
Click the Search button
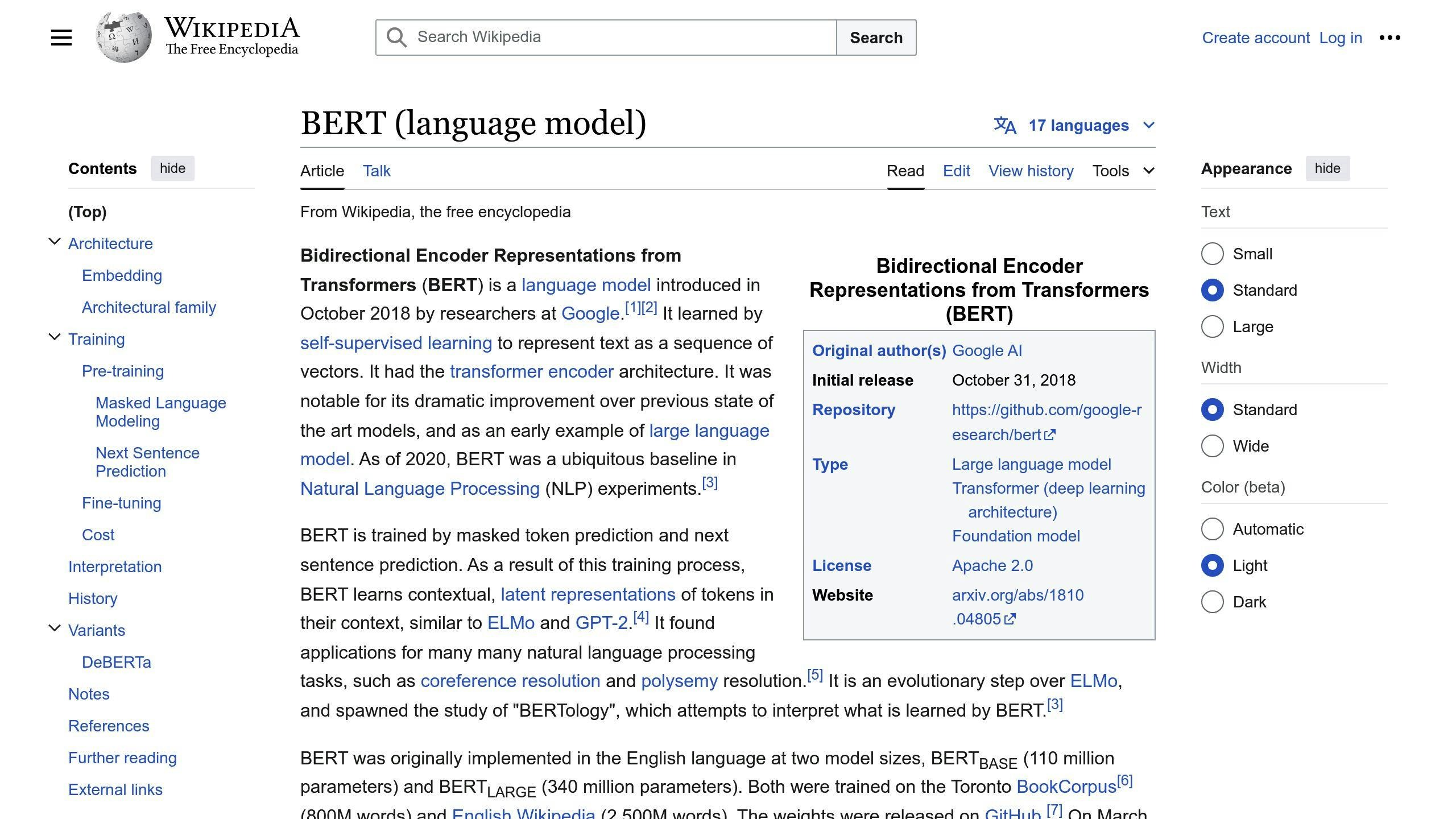(876, 38)
